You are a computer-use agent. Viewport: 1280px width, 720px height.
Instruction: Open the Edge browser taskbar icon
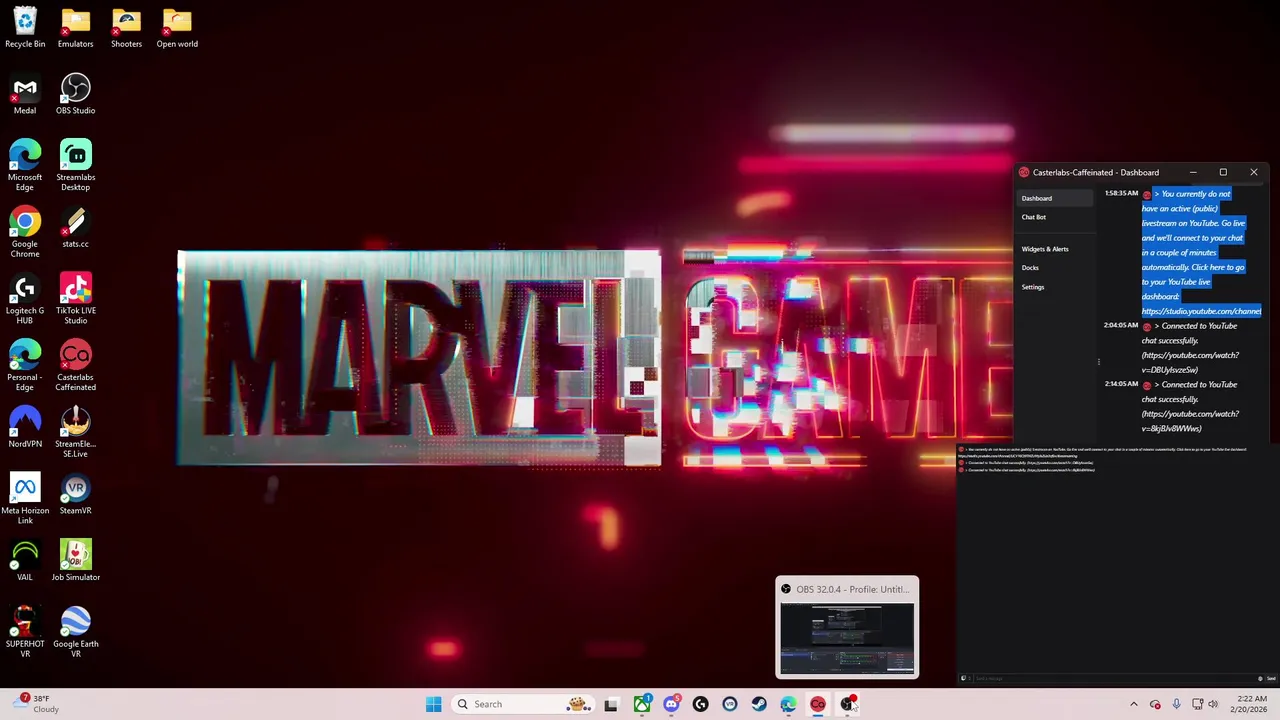click(788, 704)
